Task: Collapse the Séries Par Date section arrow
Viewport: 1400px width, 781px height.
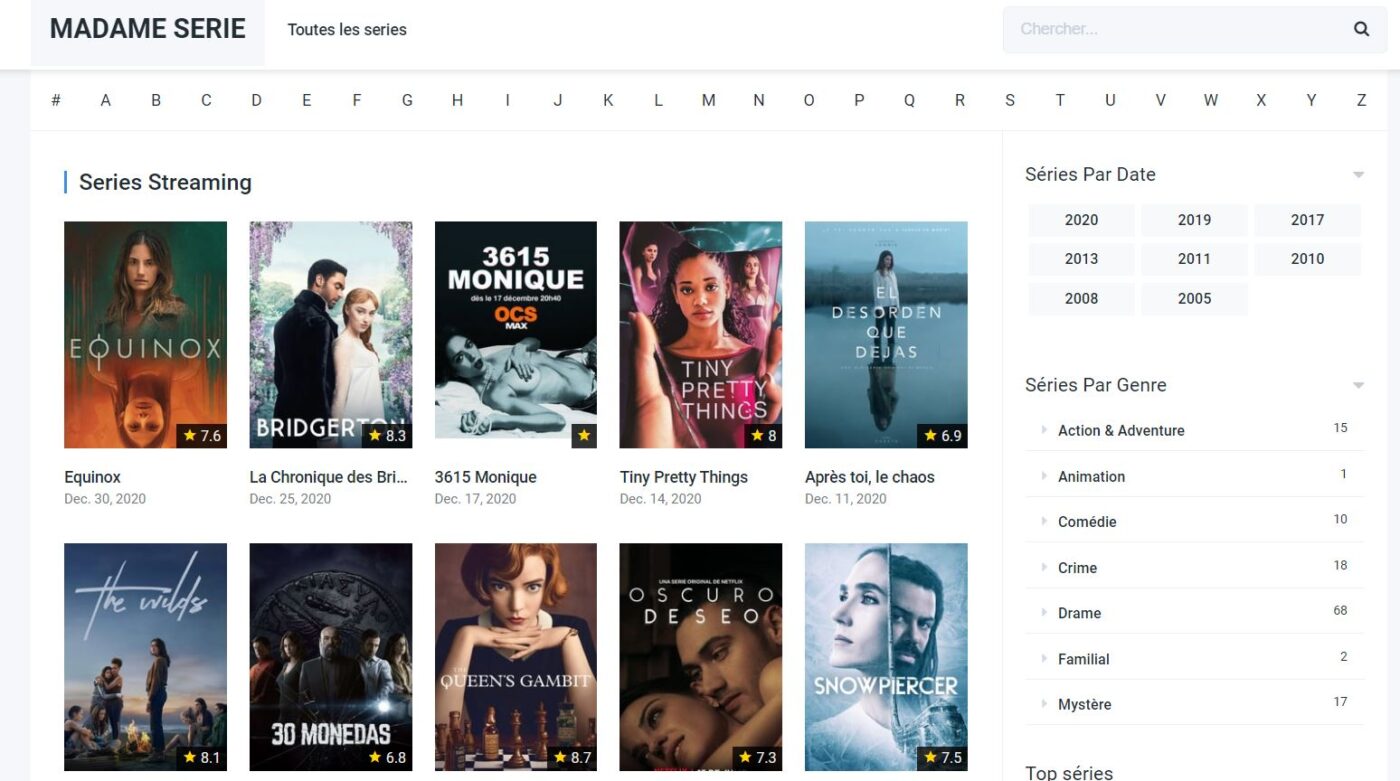Action: pos(1358,175)
